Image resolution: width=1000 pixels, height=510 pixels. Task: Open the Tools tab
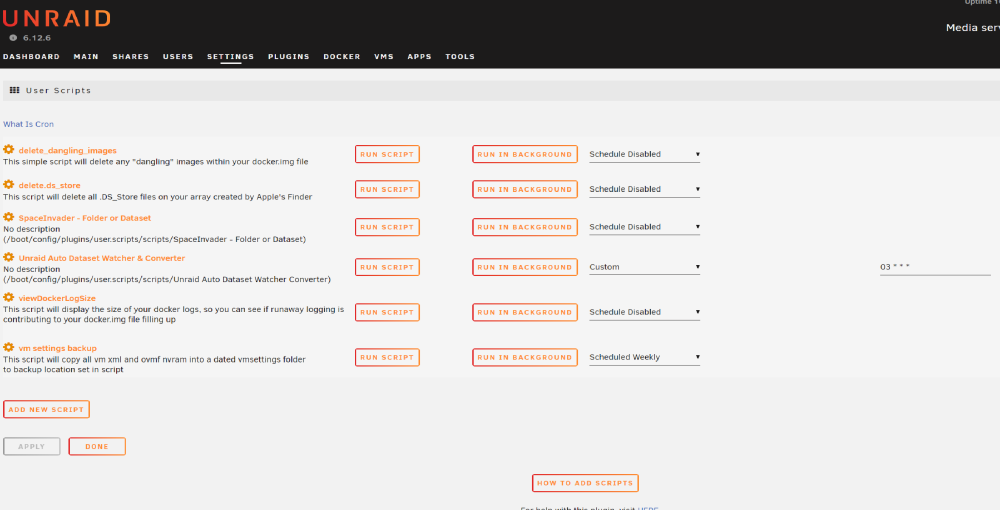pyautogui.click(x=460, y=57)
